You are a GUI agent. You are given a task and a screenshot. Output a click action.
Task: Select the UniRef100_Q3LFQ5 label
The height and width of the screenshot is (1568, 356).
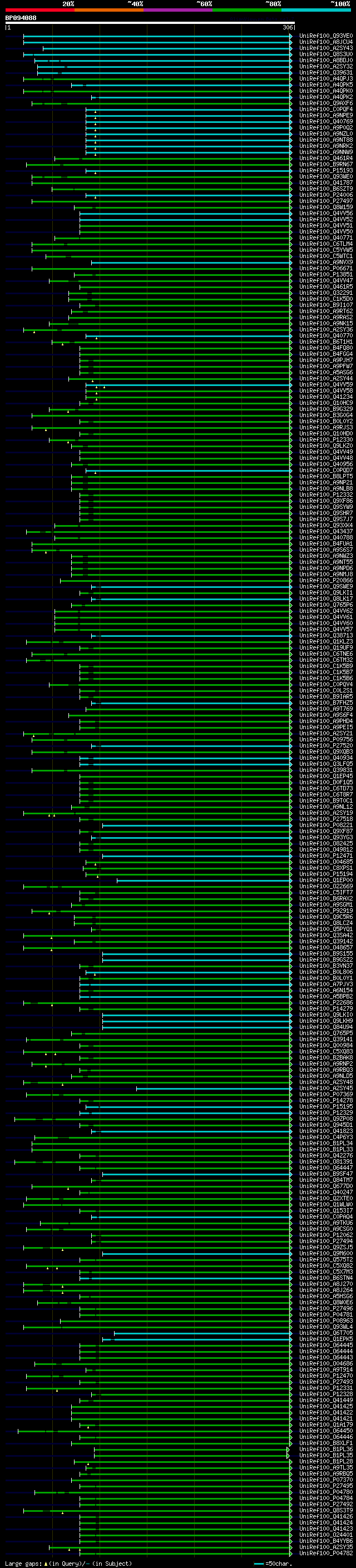tap(326, 764)
